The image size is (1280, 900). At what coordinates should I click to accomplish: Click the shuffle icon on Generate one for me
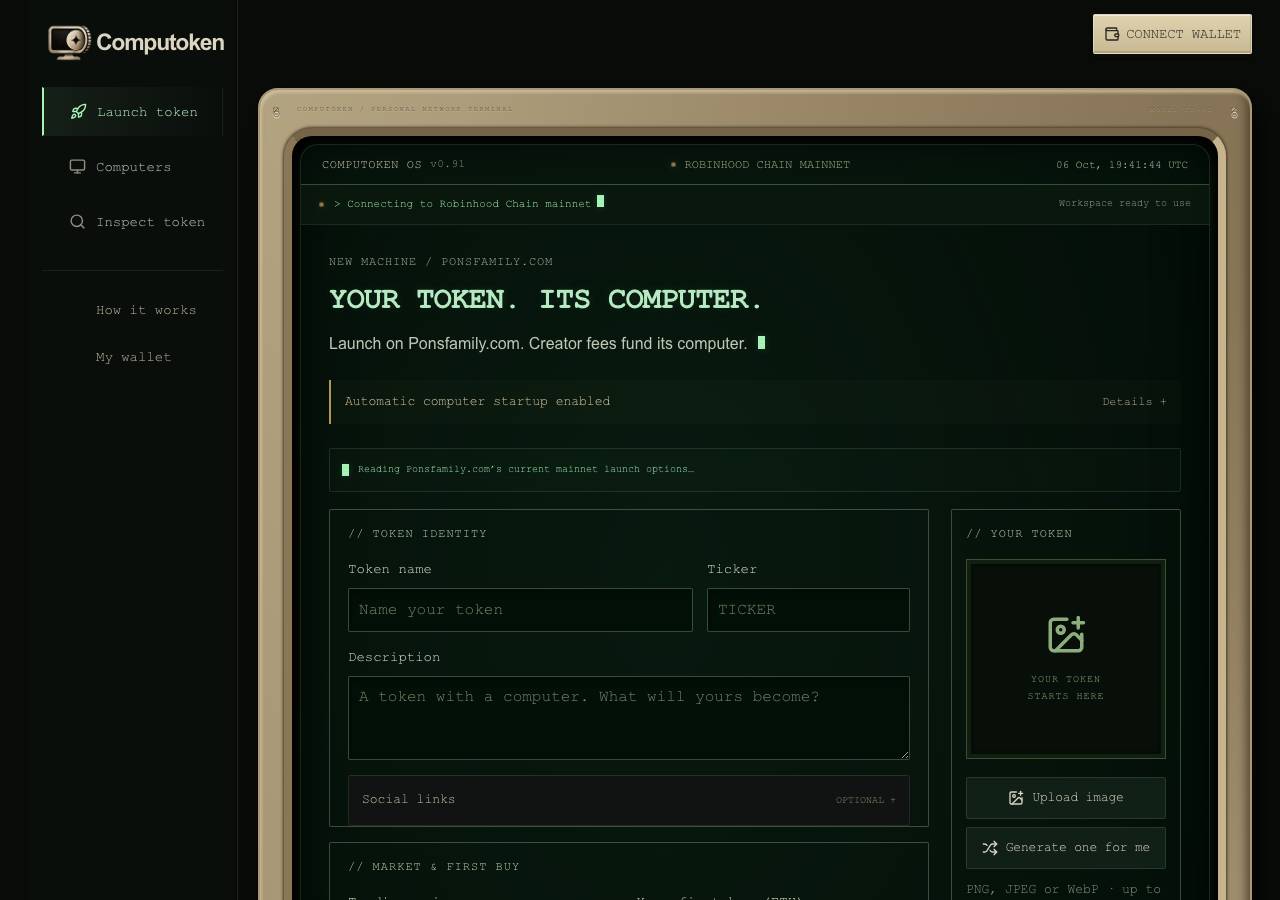tap(990, 848)
